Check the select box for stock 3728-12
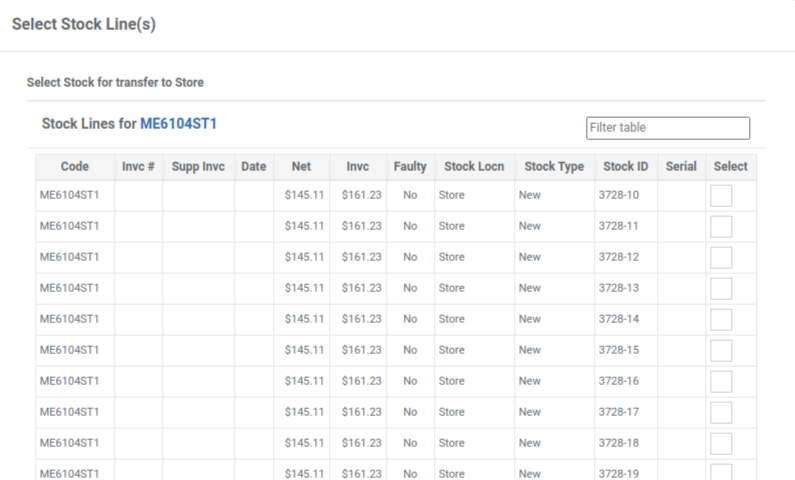795x480 pixels. click(x=720, y=257)
